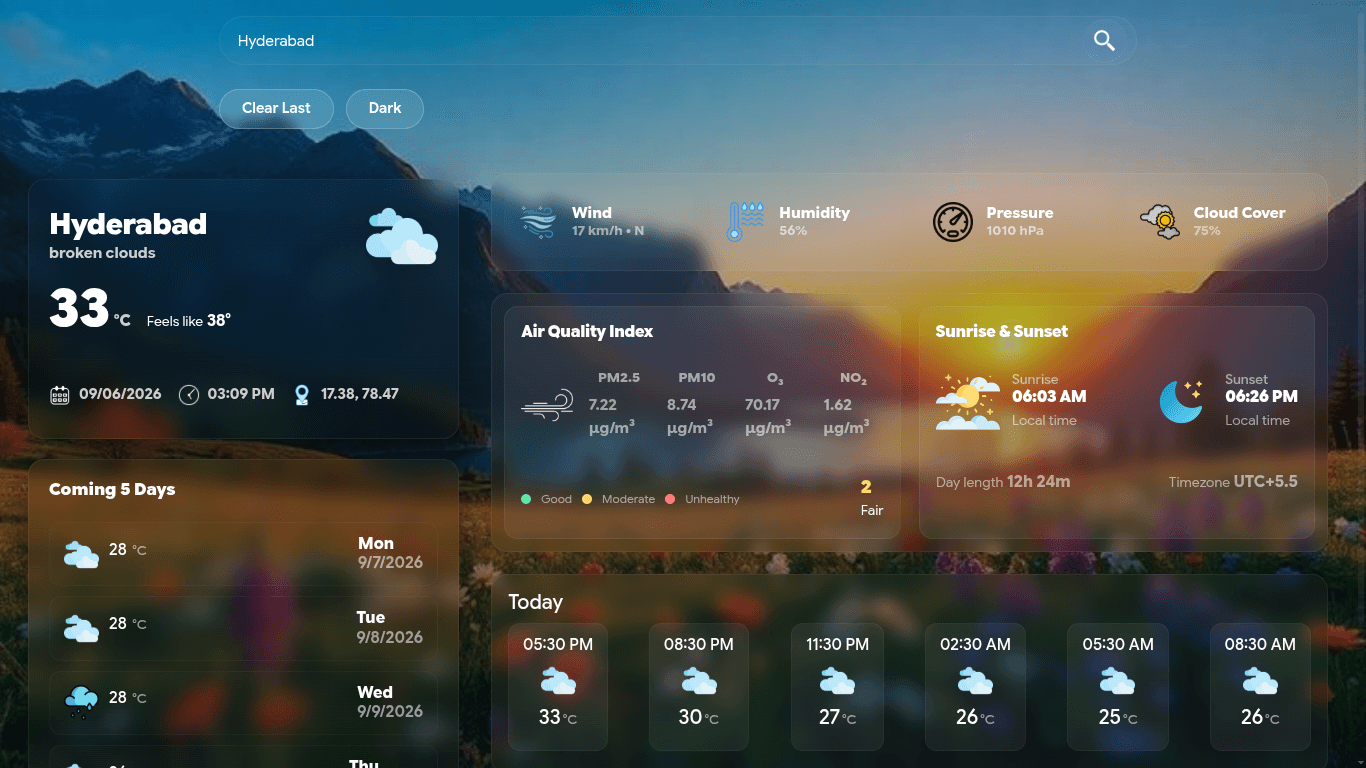Click the sunrise time 06:03 AM
Viewport: 1366px width, 768px height.
[x=1049, y=396]
